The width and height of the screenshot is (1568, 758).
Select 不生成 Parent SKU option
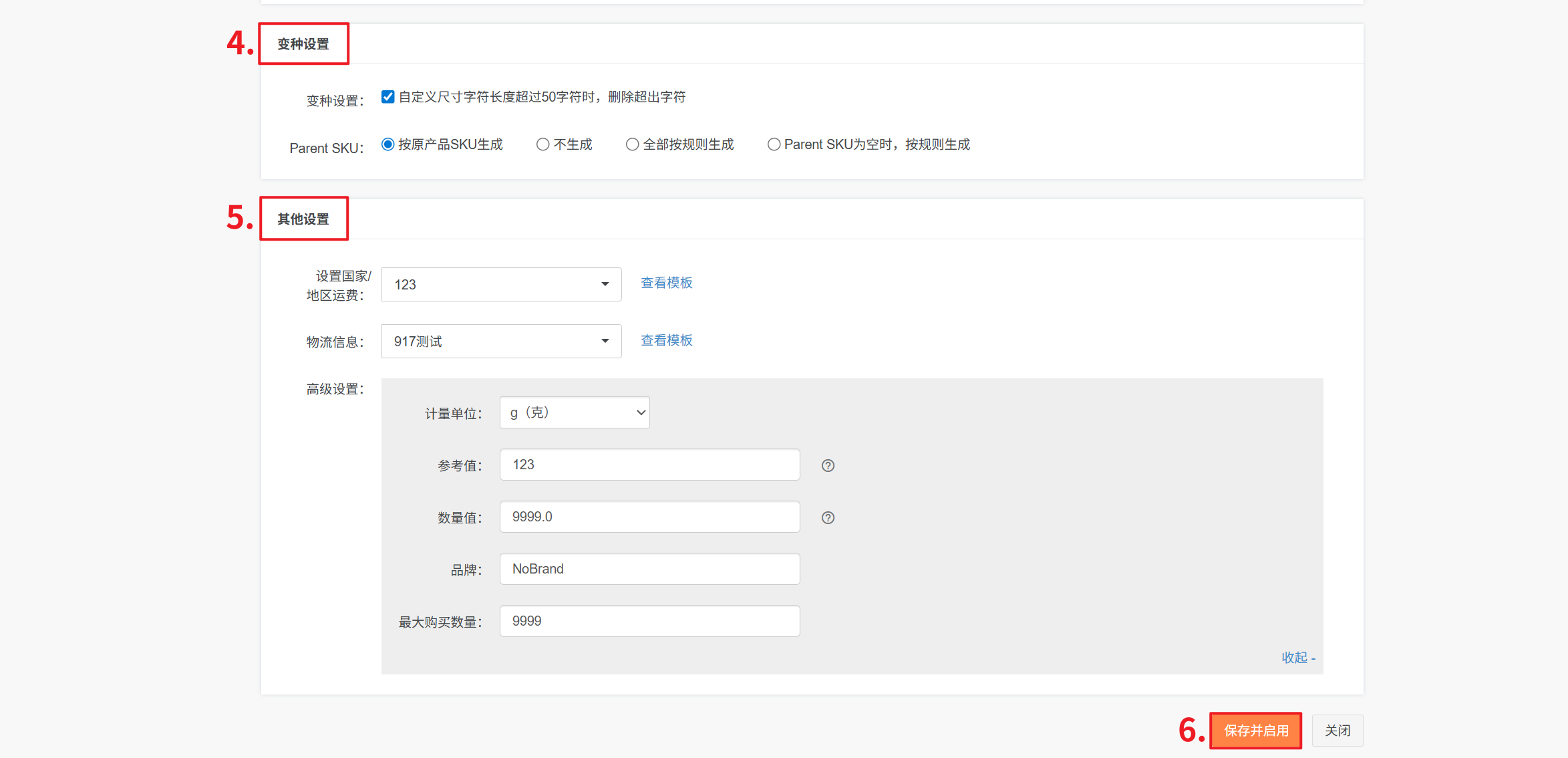click(543, 144)
